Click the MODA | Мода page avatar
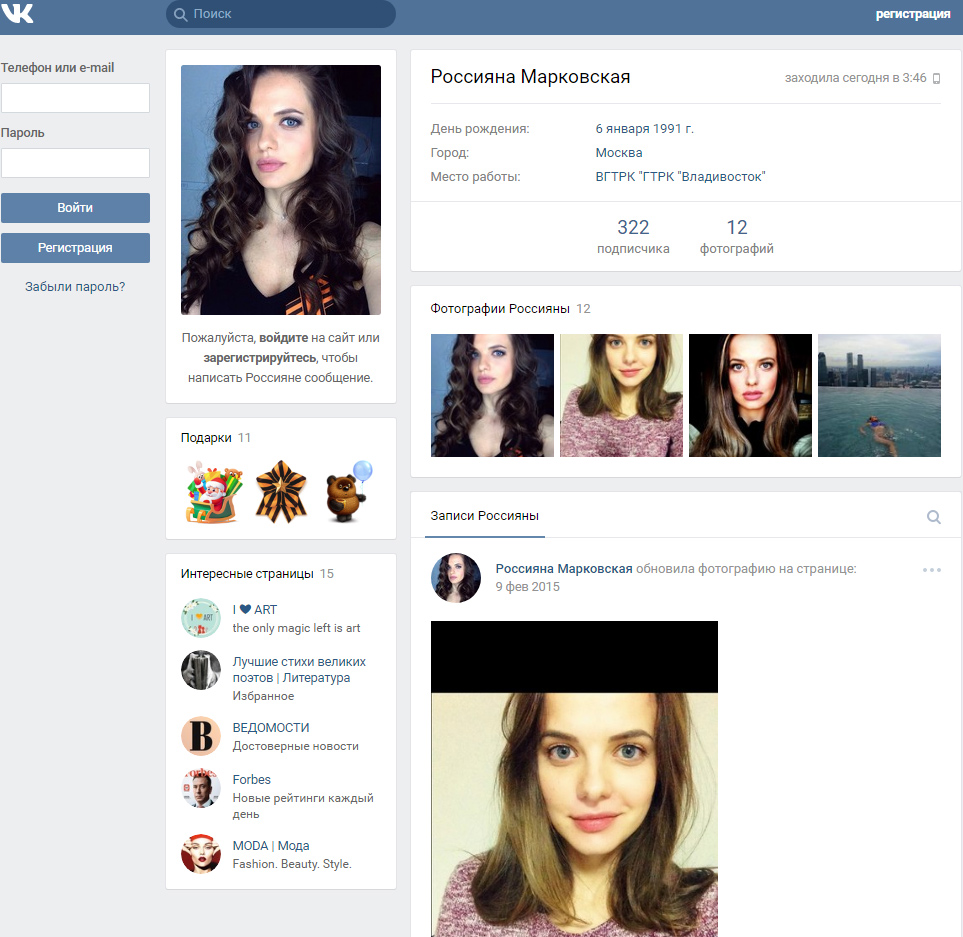The image size is (963, 937). click(x=201, y=853)
